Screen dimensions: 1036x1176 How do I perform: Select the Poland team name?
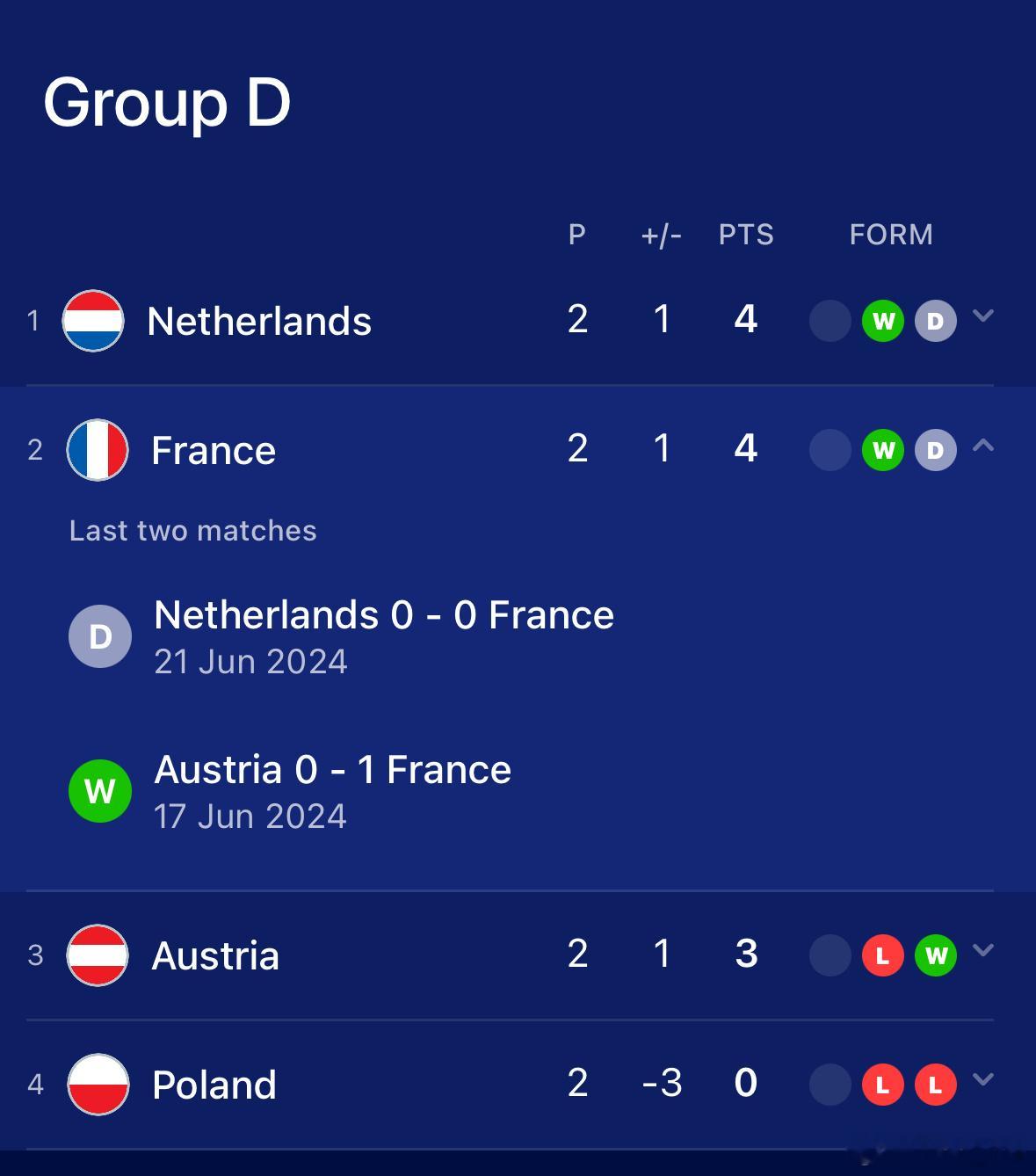pos(214,1085)
